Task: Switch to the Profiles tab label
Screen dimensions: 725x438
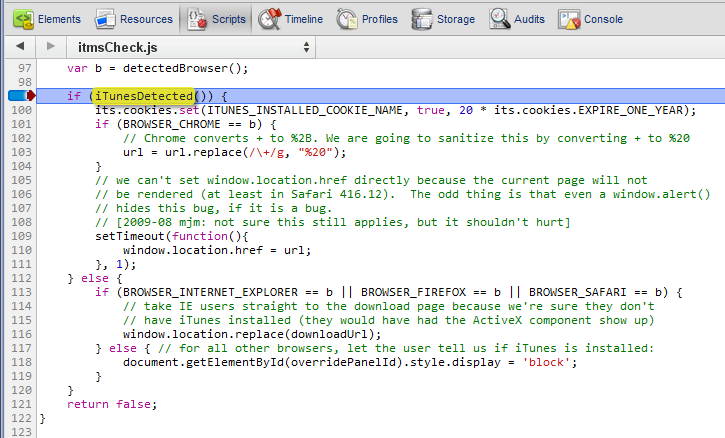Action: (x=380, y=19)
